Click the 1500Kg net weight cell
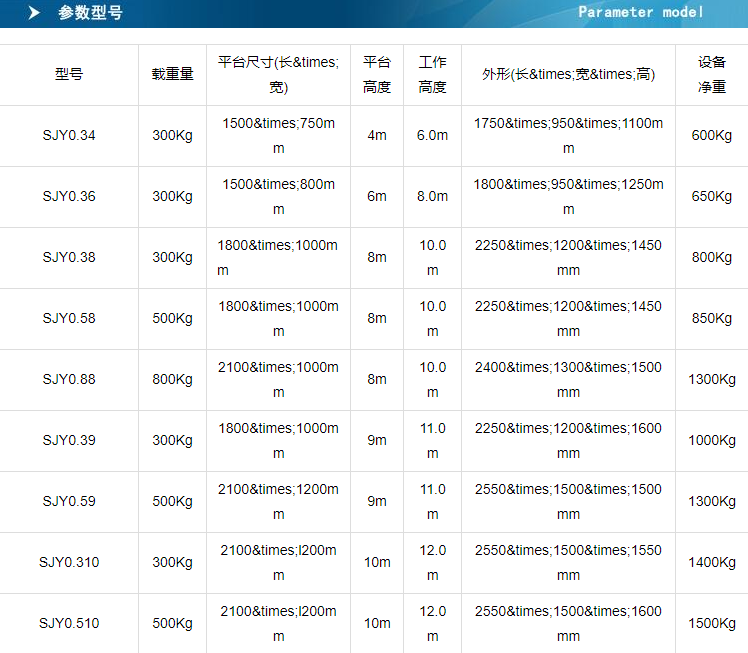The image size is (748, 653). click(712, 623)
